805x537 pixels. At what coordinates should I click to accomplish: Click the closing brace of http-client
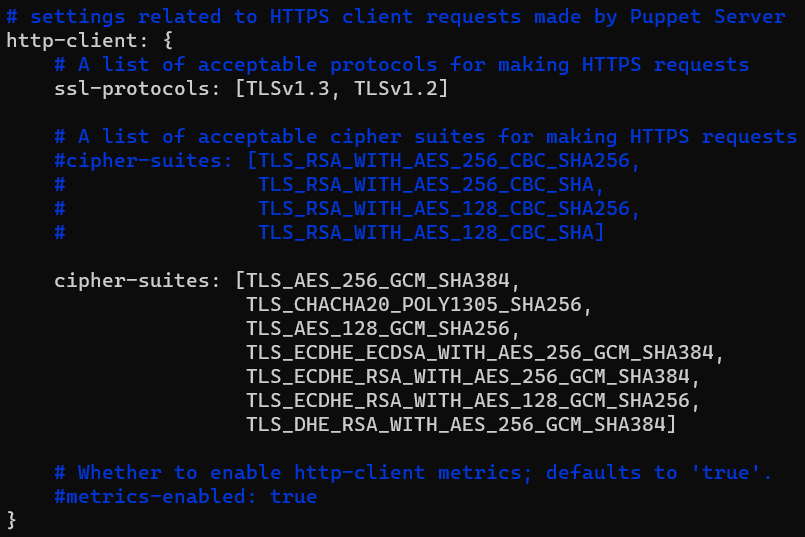[x=11, y=520]
